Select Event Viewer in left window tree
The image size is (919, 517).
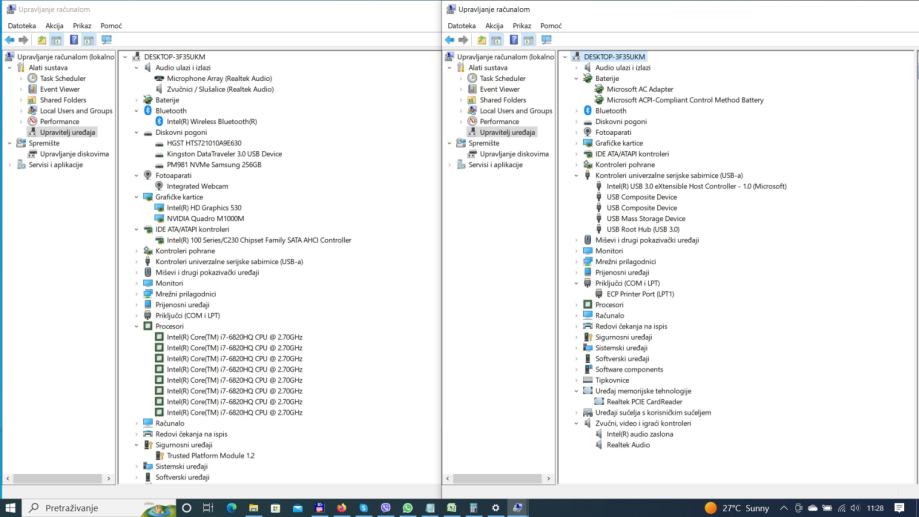pyautogui.click(x=60, y=89)
